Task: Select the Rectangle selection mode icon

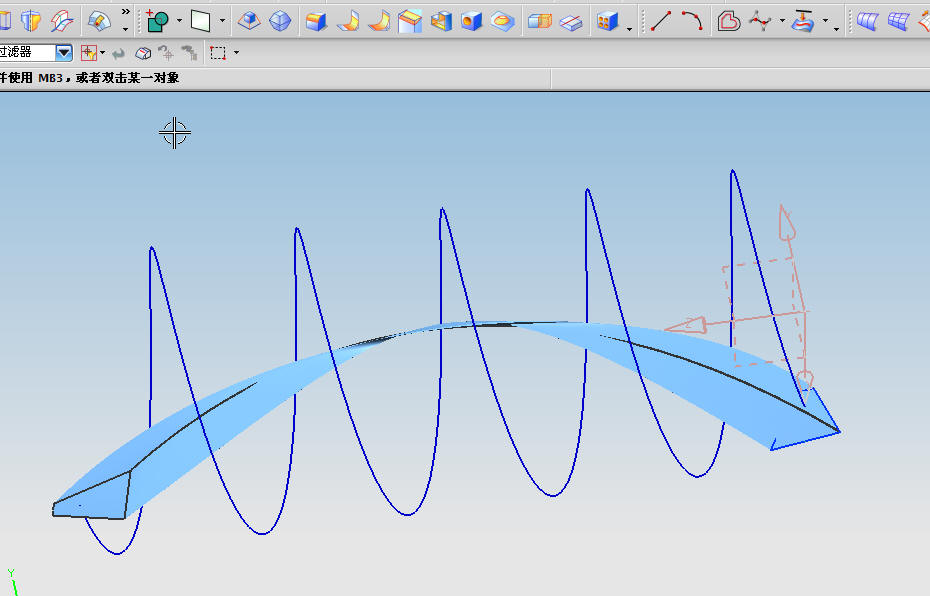Action: coord(218,53)
